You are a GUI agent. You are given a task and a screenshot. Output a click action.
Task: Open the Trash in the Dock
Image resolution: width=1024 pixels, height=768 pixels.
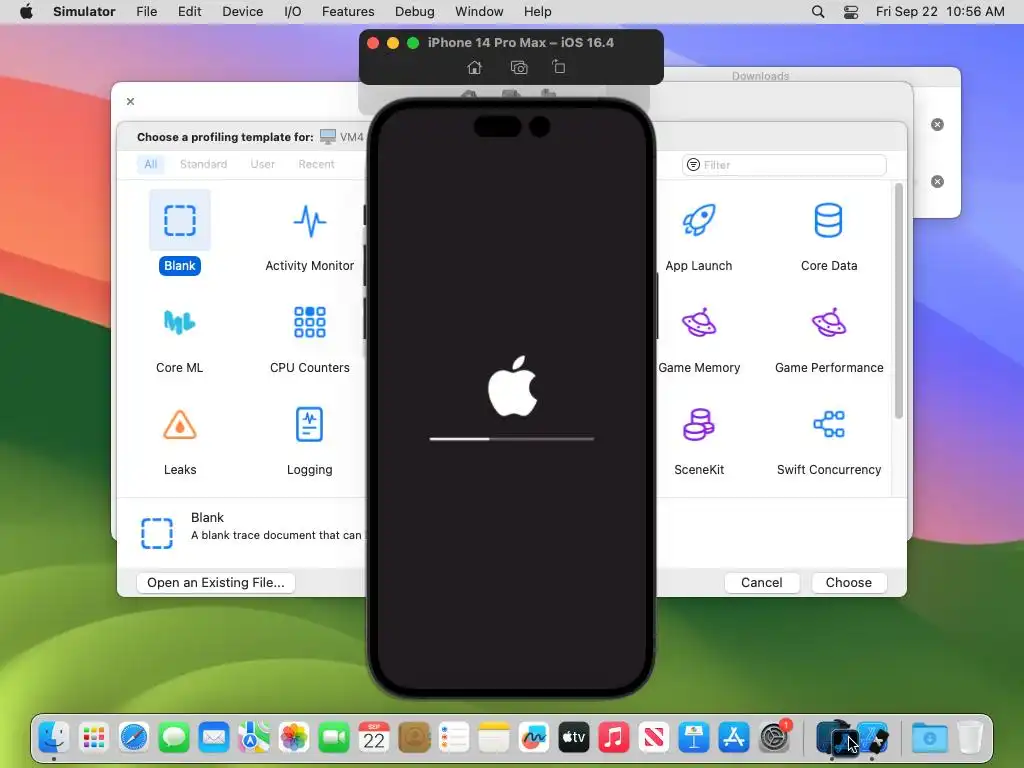[x=970, y=738]
